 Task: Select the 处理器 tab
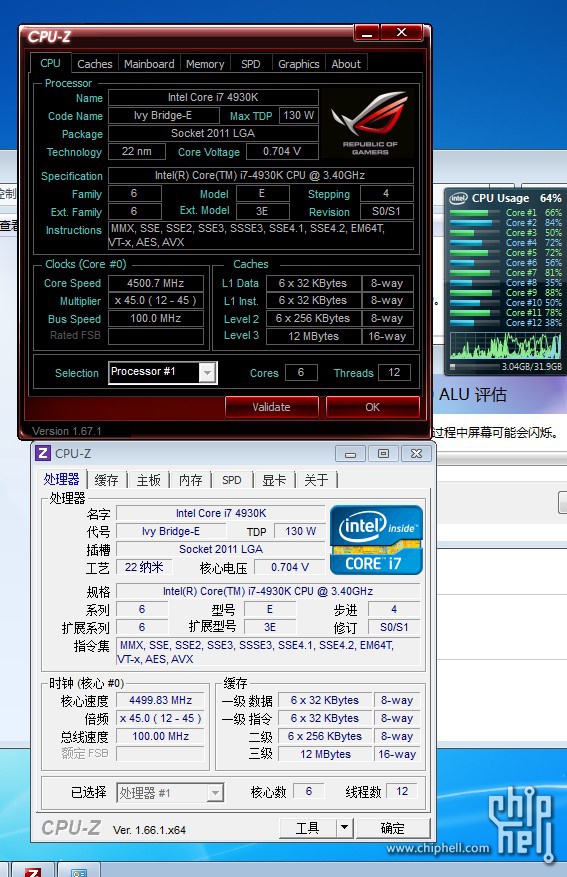click(62, 479)
